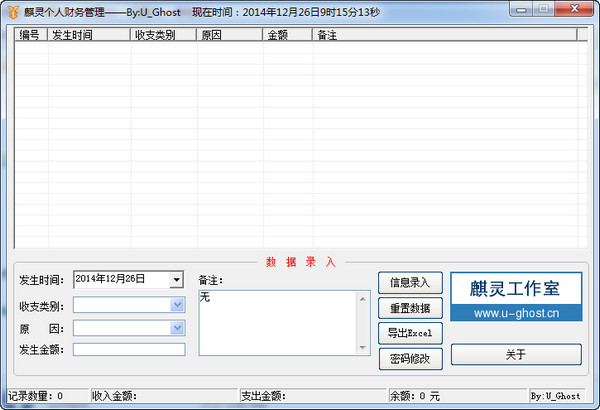Click the 发生金额: label

[41, 350]
